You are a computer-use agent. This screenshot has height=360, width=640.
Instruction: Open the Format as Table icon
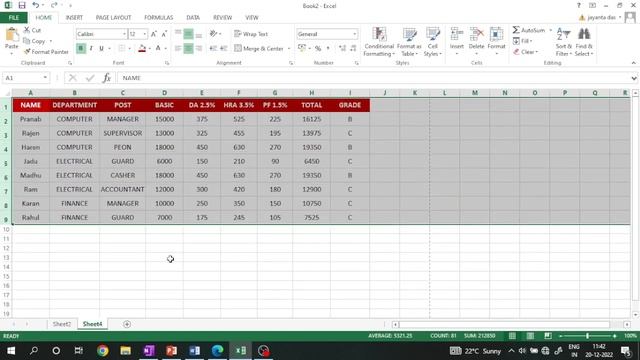point(409,34)
